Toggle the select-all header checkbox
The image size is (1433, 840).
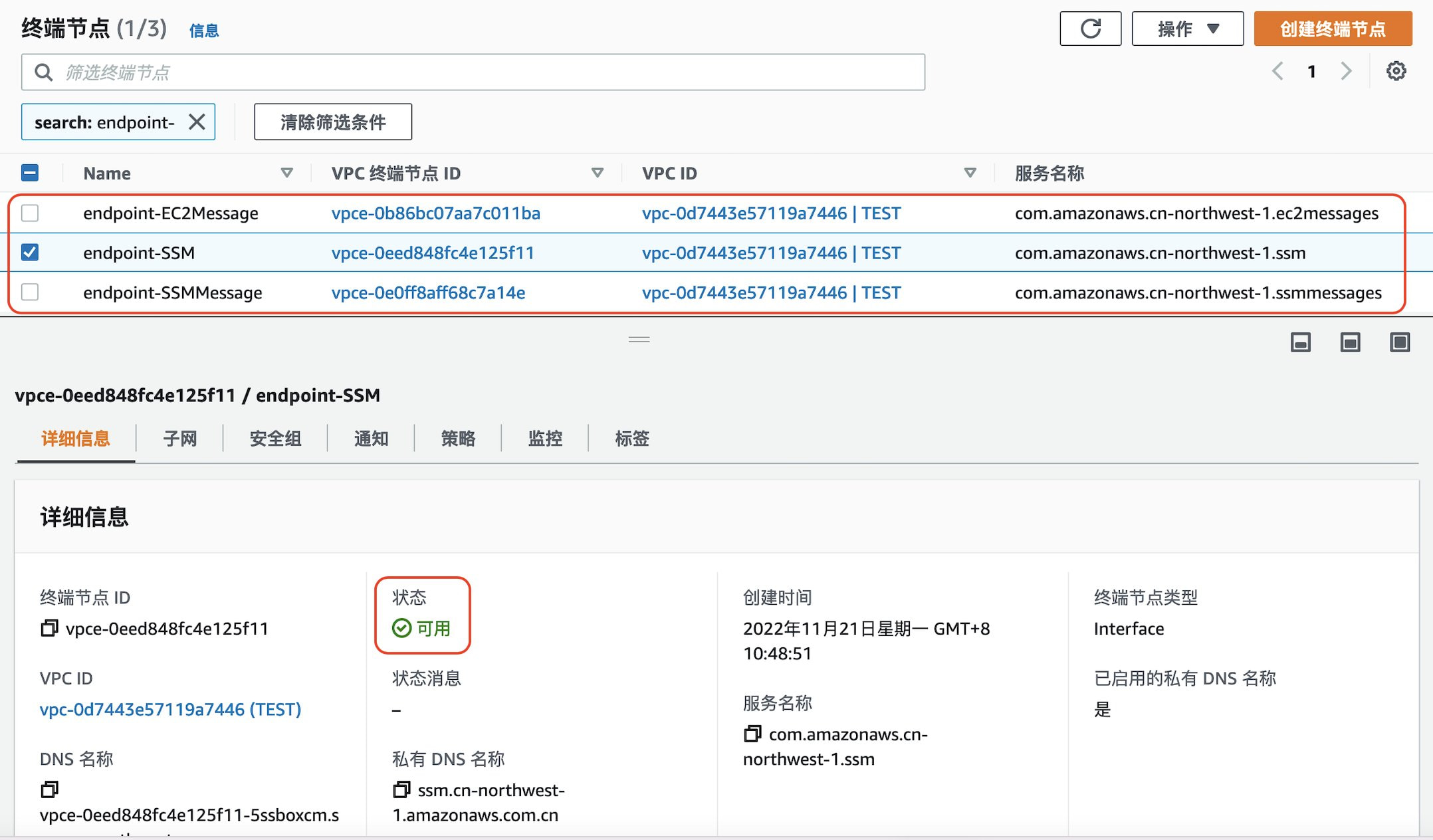point(30,173)
